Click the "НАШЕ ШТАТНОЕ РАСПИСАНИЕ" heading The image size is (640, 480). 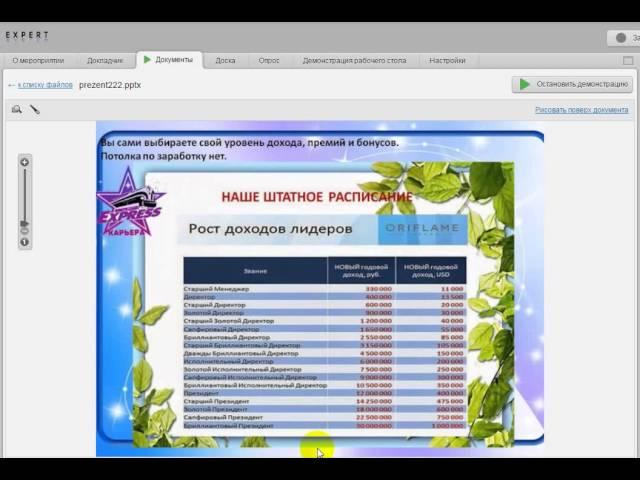click(317, 197)
